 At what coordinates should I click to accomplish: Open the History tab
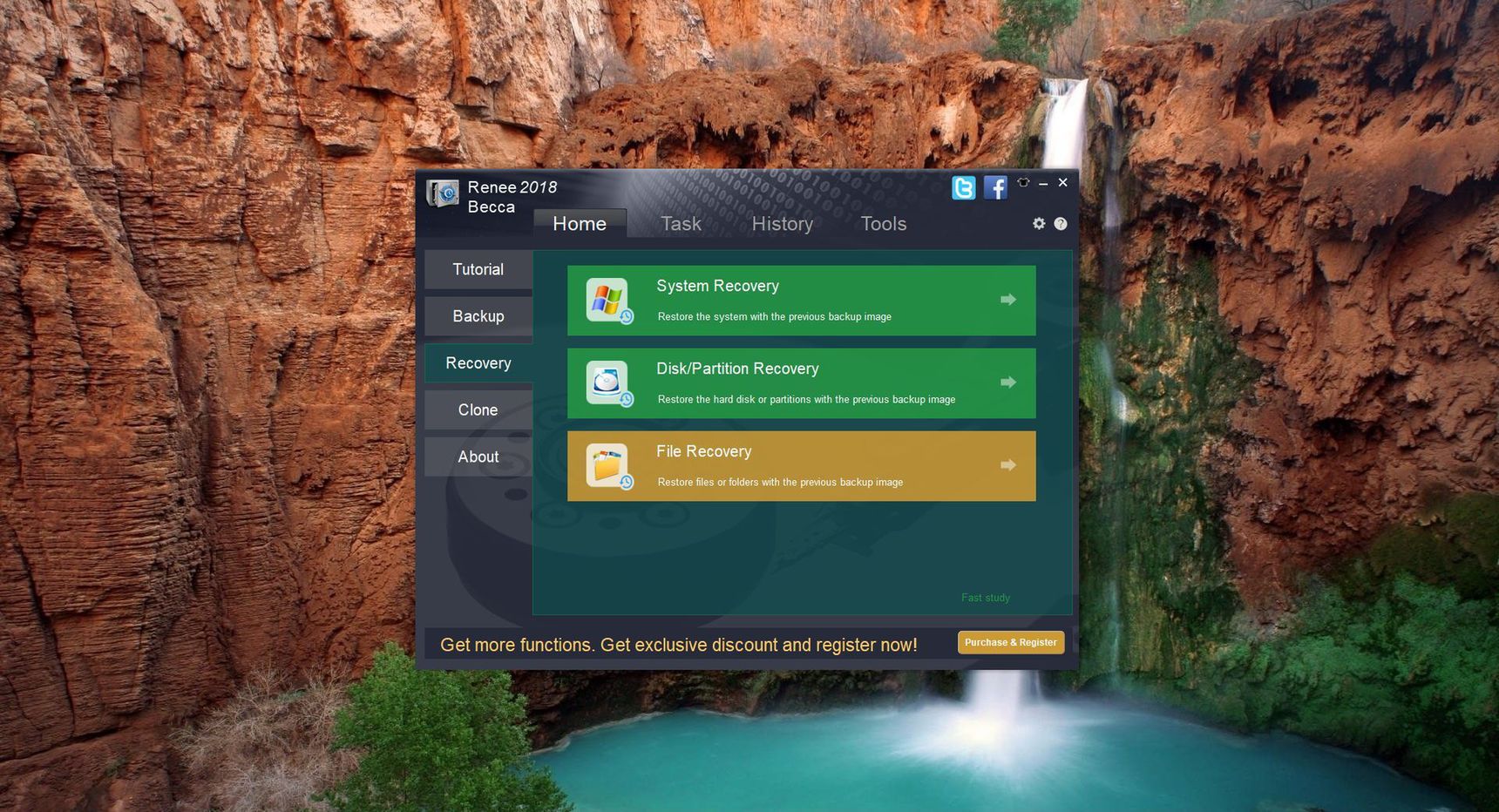coord(783,224)
